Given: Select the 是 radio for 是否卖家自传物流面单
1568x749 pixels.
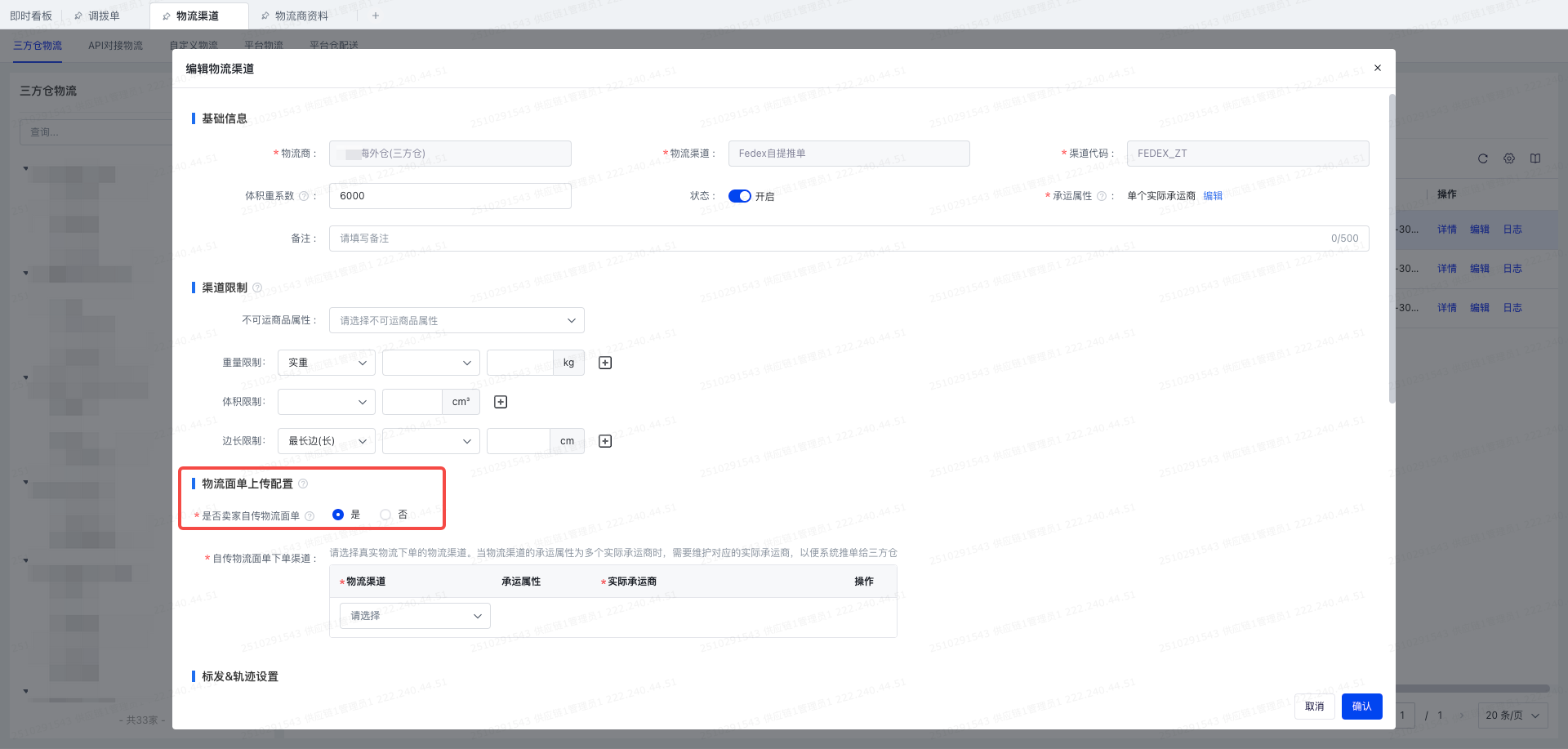Looking at the screenshot, I should pyautogui.click(x=338, y=515).
